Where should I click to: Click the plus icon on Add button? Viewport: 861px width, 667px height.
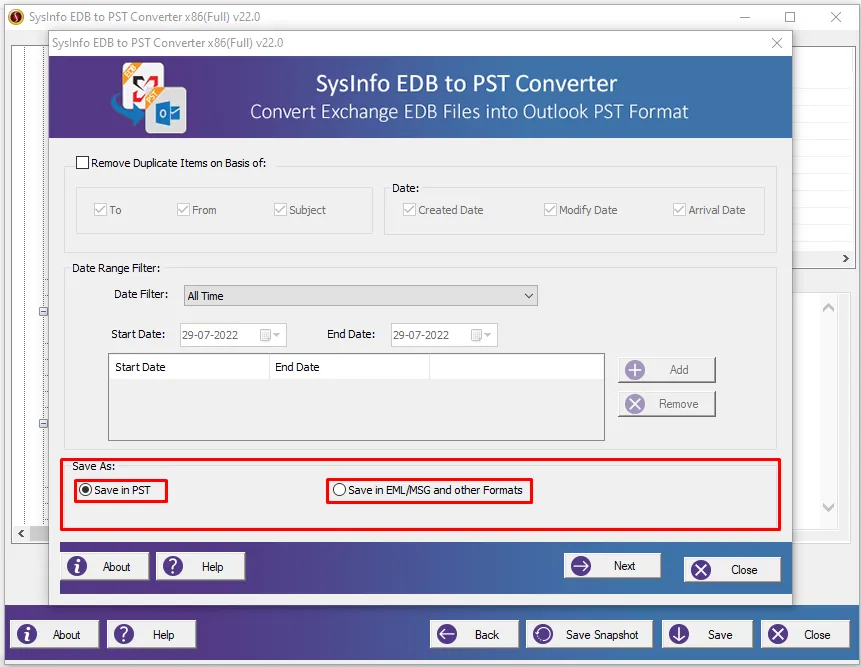point(635,370)
